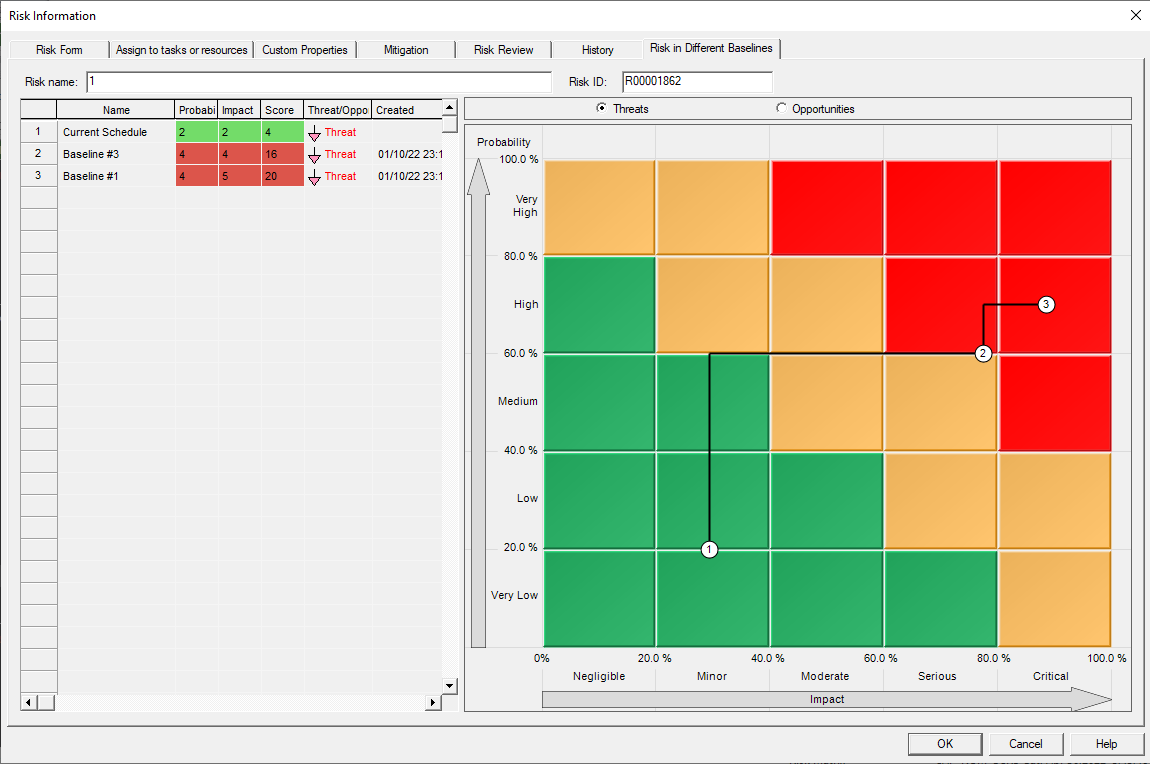Click the Baseline #3 created date cell
This screenshot has width=1150, height=764.
click(408, 154)
